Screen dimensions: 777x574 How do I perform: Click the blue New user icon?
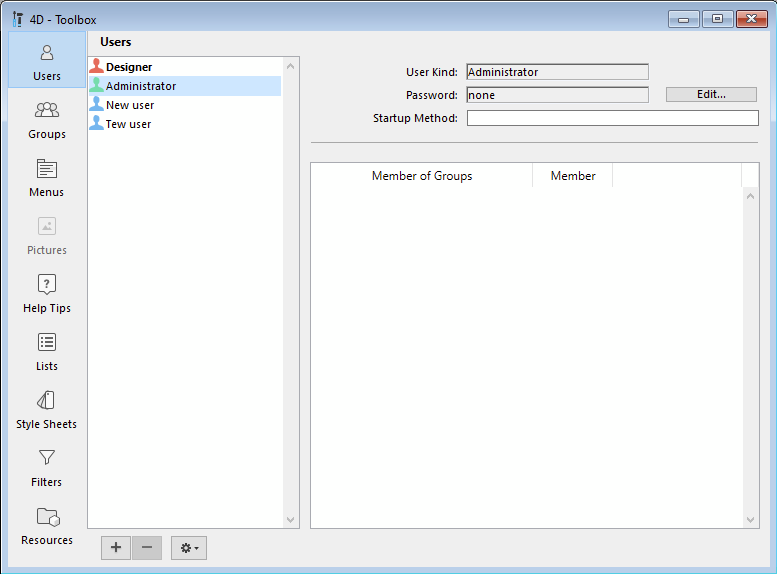point(97,104)
